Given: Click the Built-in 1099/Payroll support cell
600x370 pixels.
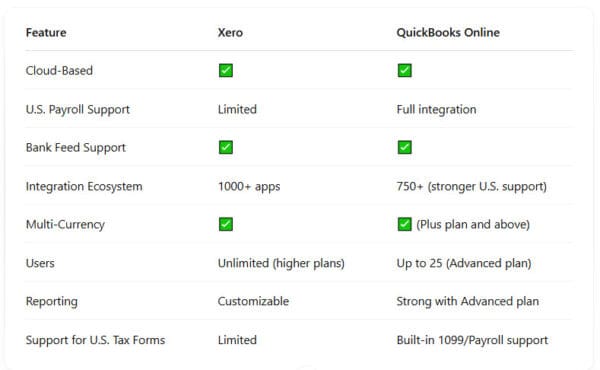Looking at the screenshot, I should pyautogui.click(x=472, y=340).
